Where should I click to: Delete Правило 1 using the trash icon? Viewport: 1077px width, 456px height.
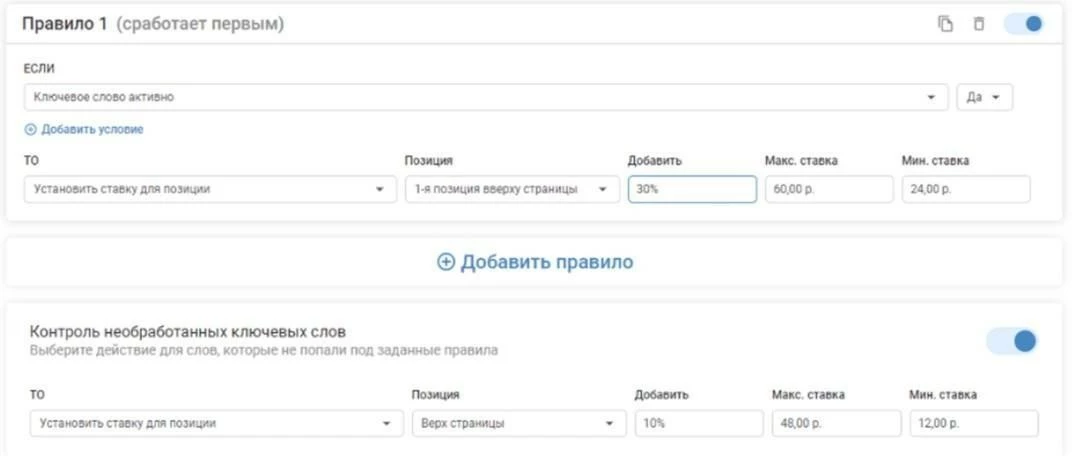pos(979,24)
